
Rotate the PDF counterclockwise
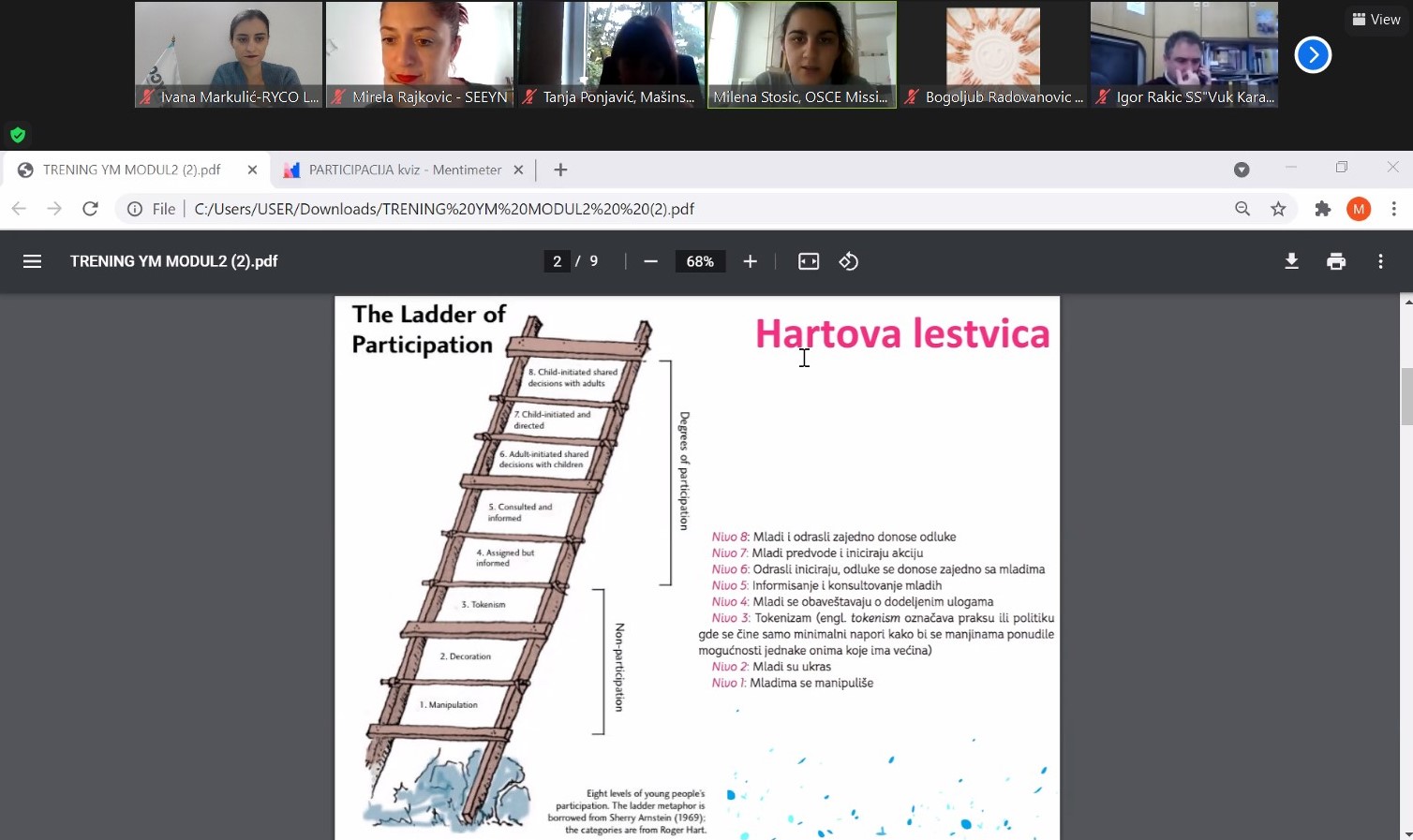pyautogui.click(x=849, y=261)
